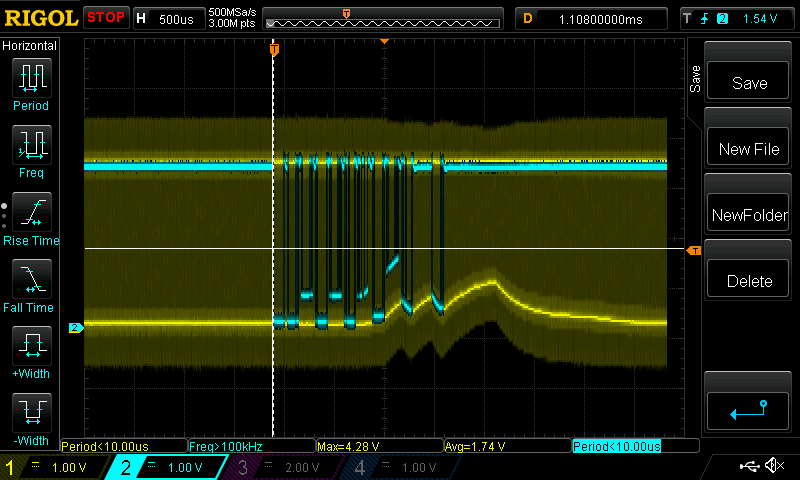The image size is (800, 480).
Task: Click the New File button
Action: click(748, 148)
